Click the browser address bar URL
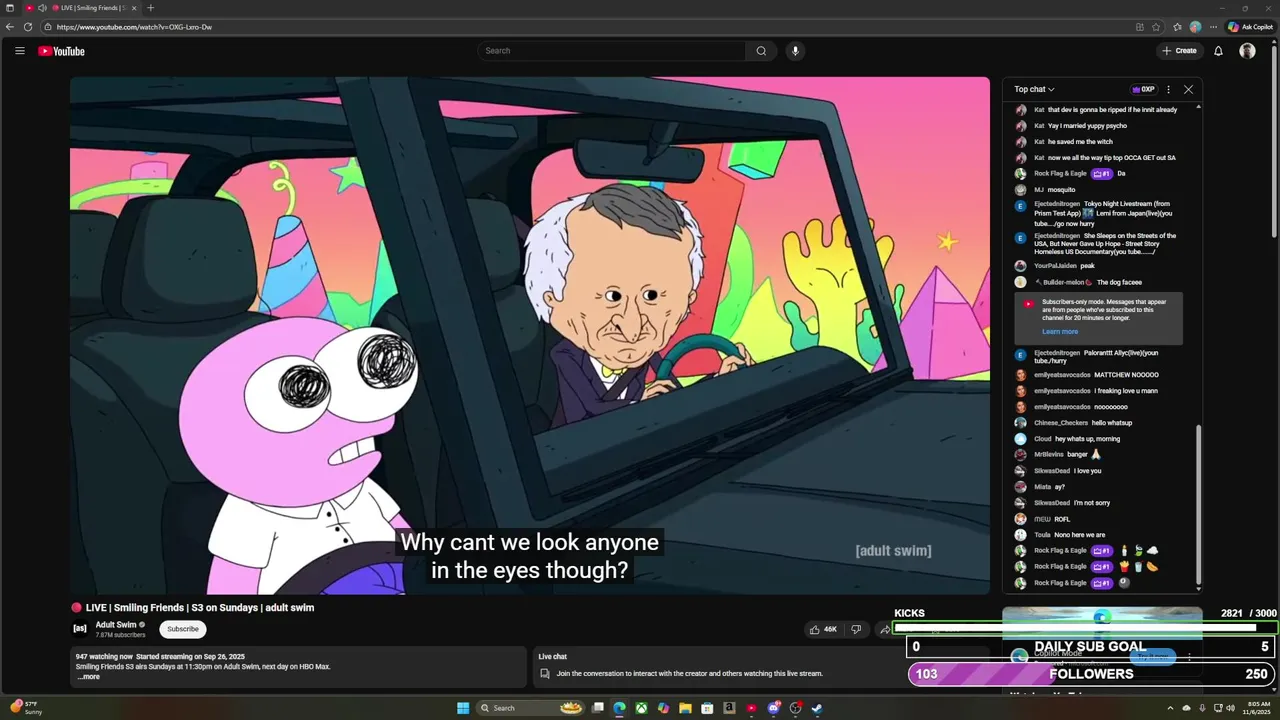1280x720 pixels. [x=134, y=27]
